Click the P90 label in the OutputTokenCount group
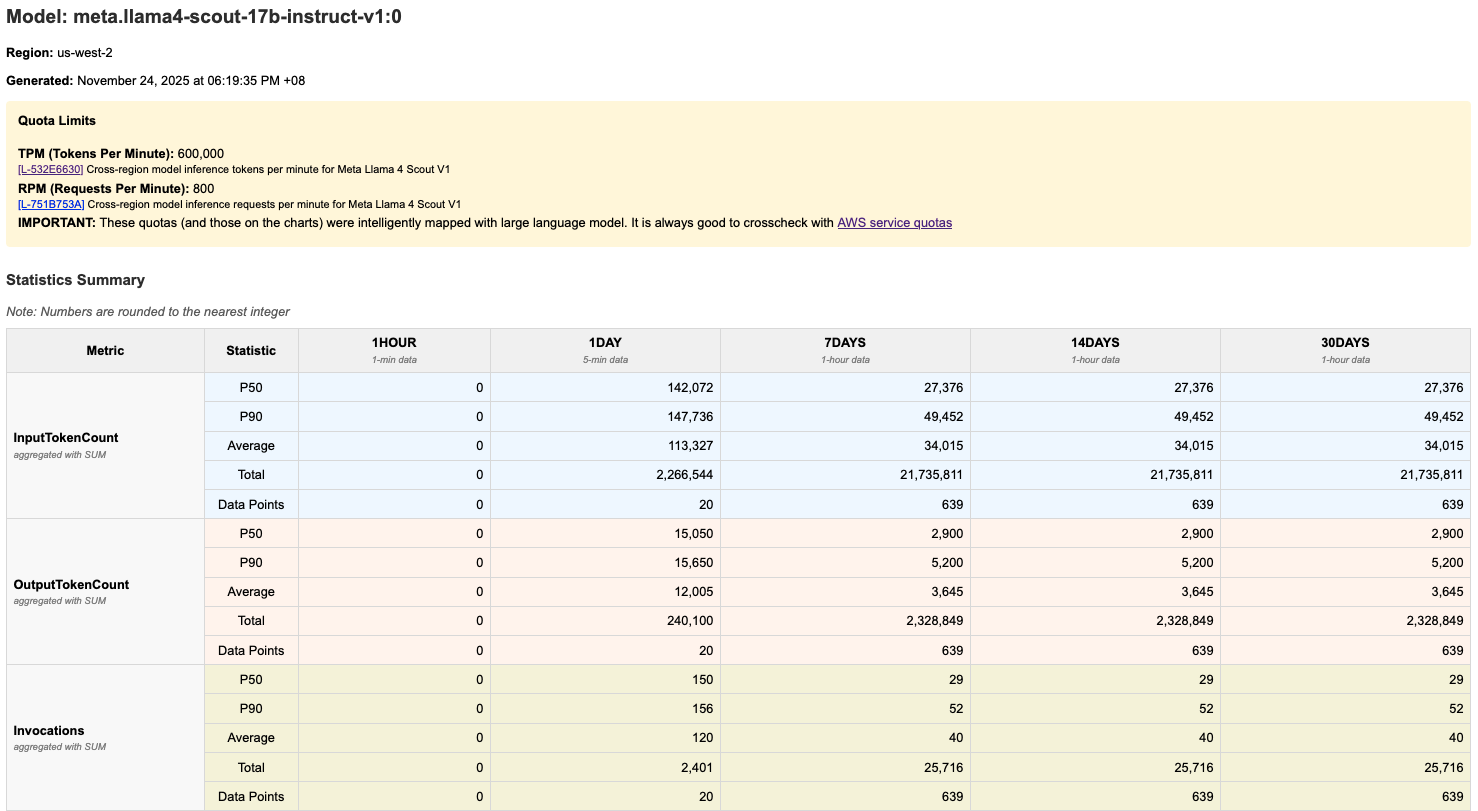This screenshot has width=1478, height=811. pos(251,563)
